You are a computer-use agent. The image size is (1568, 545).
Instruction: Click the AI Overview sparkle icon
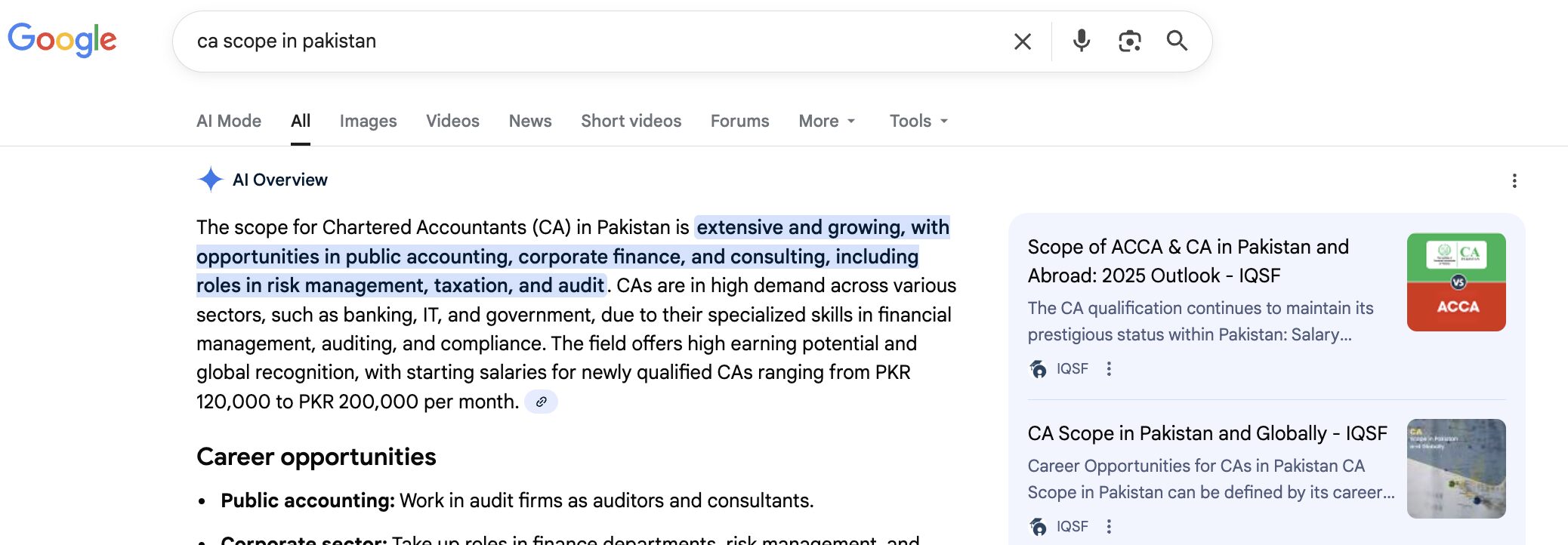(210, 180)
